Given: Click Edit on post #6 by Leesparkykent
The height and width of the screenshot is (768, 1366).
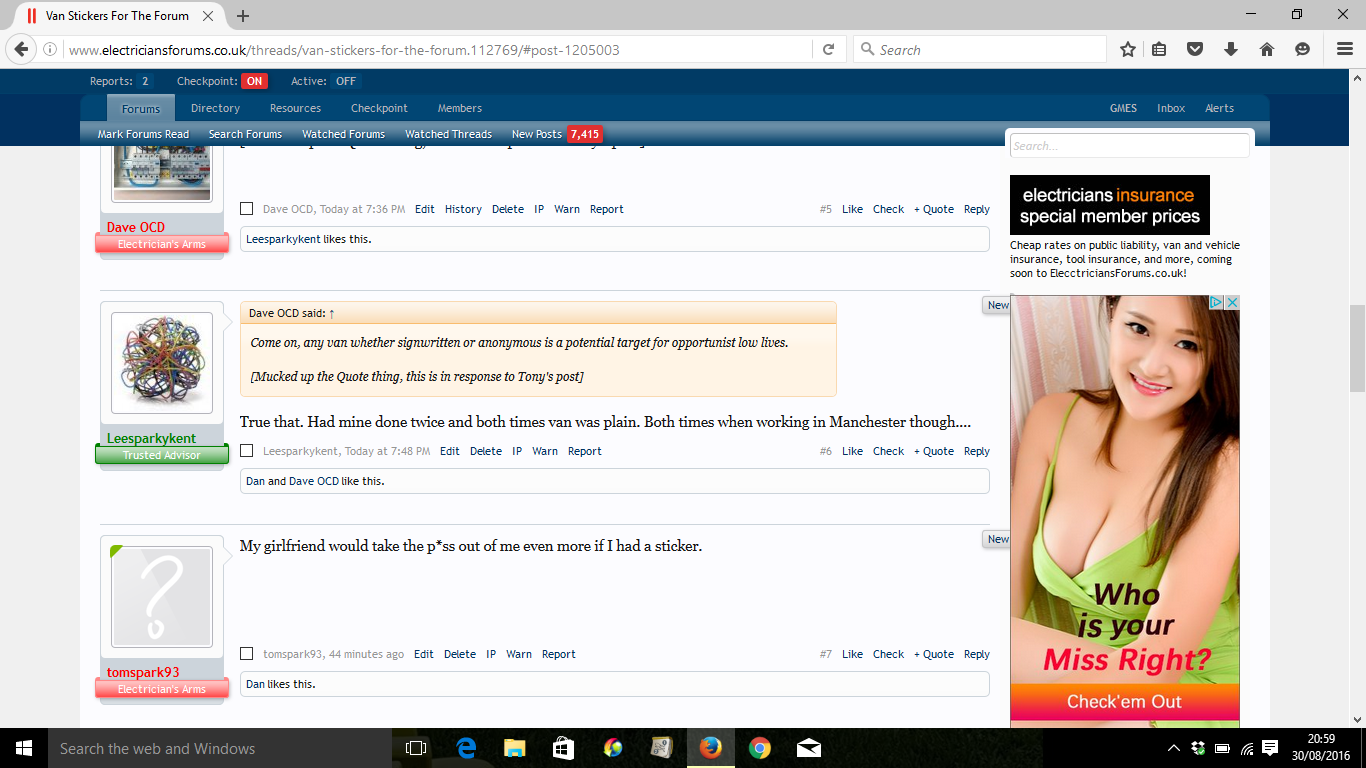Looking at the screenshot, I should [x=450, y=451].
